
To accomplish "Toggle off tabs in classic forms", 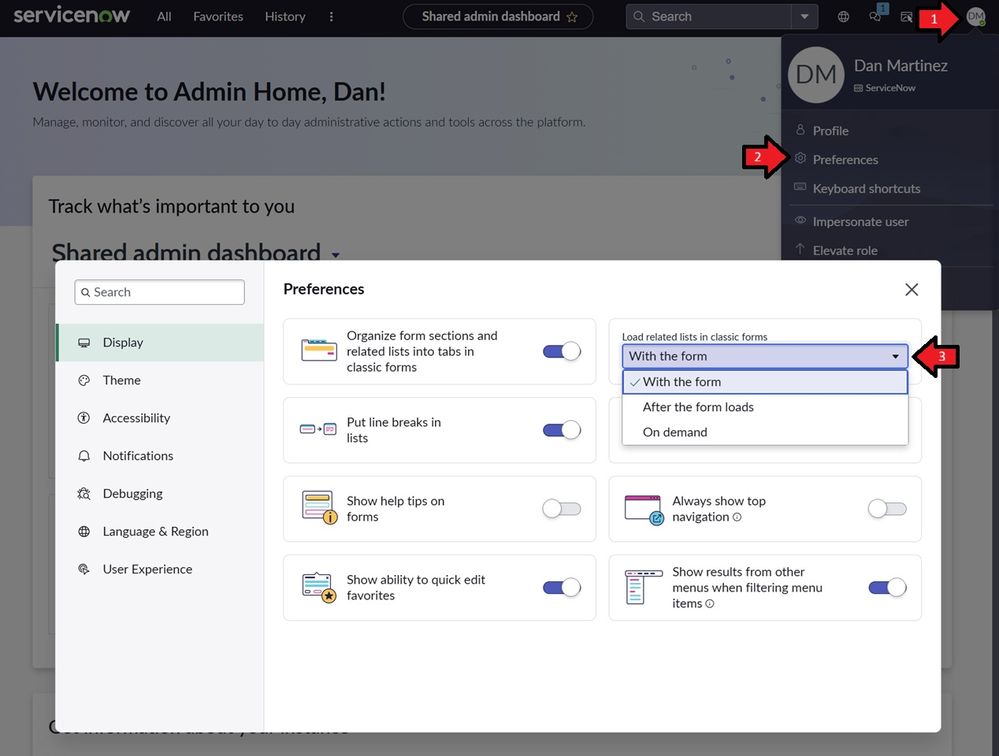I will pyautogui.click(x=561, y=351).
